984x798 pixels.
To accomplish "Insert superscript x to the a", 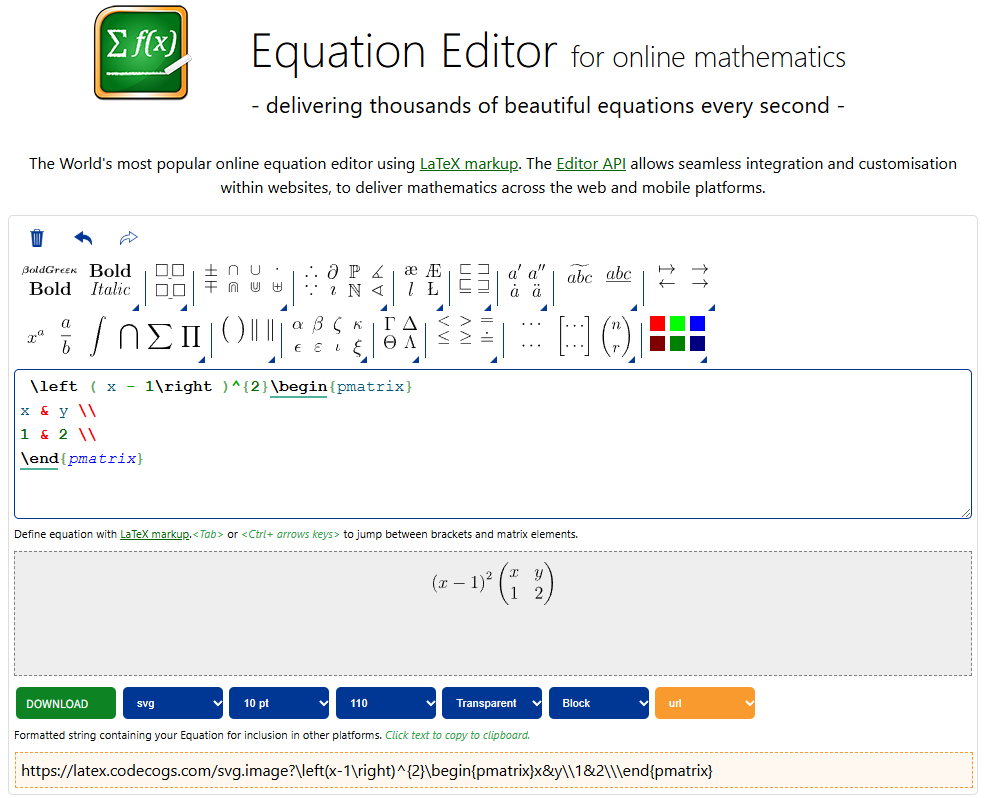I will pyautogui.click(x=36, y=337).
